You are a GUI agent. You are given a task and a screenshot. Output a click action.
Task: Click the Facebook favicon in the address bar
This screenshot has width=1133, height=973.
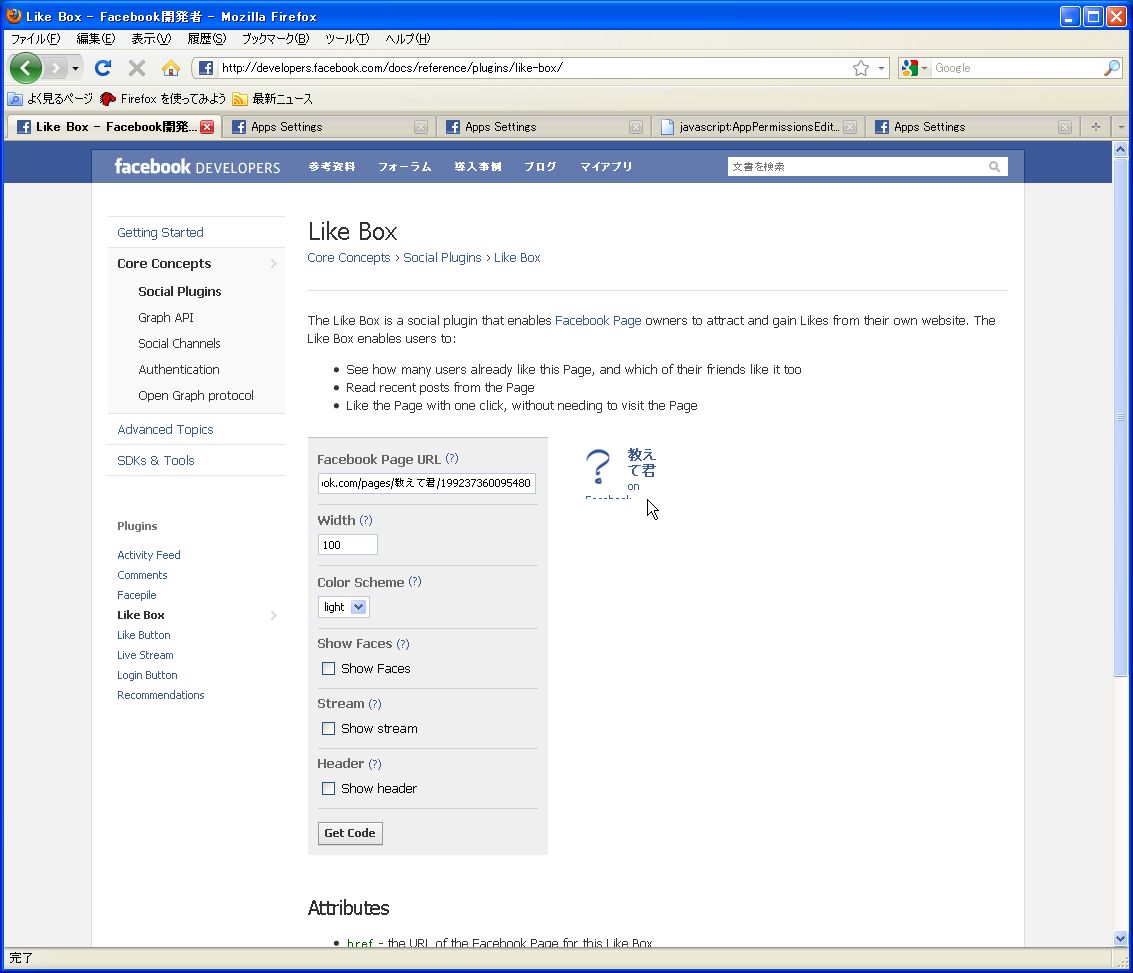coord(206,68)
